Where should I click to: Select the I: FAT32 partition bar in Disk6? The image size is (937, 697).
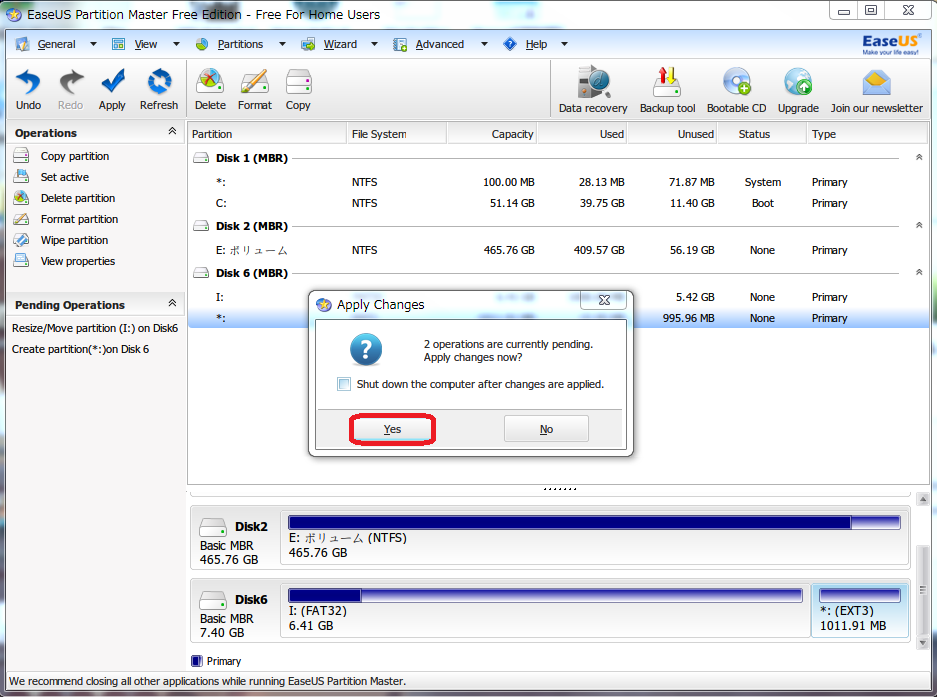545,595
